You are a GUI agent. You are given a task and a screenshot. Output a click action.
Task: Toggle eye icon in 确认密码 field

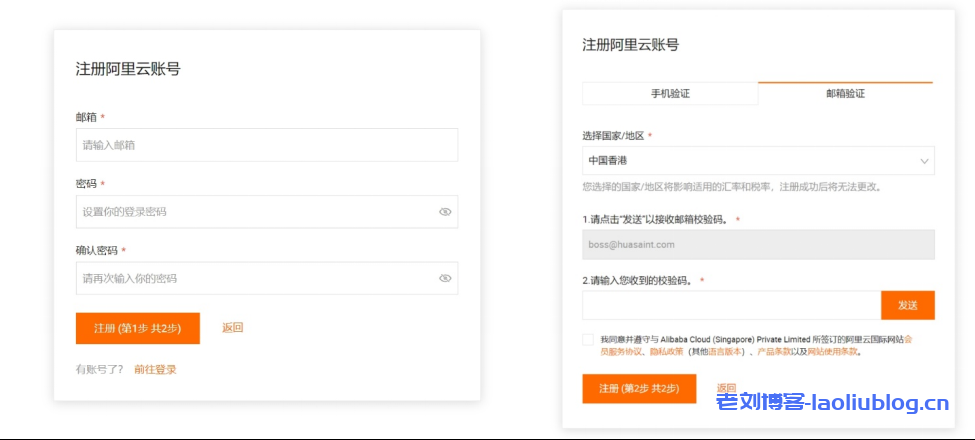[x=445, y=278]
